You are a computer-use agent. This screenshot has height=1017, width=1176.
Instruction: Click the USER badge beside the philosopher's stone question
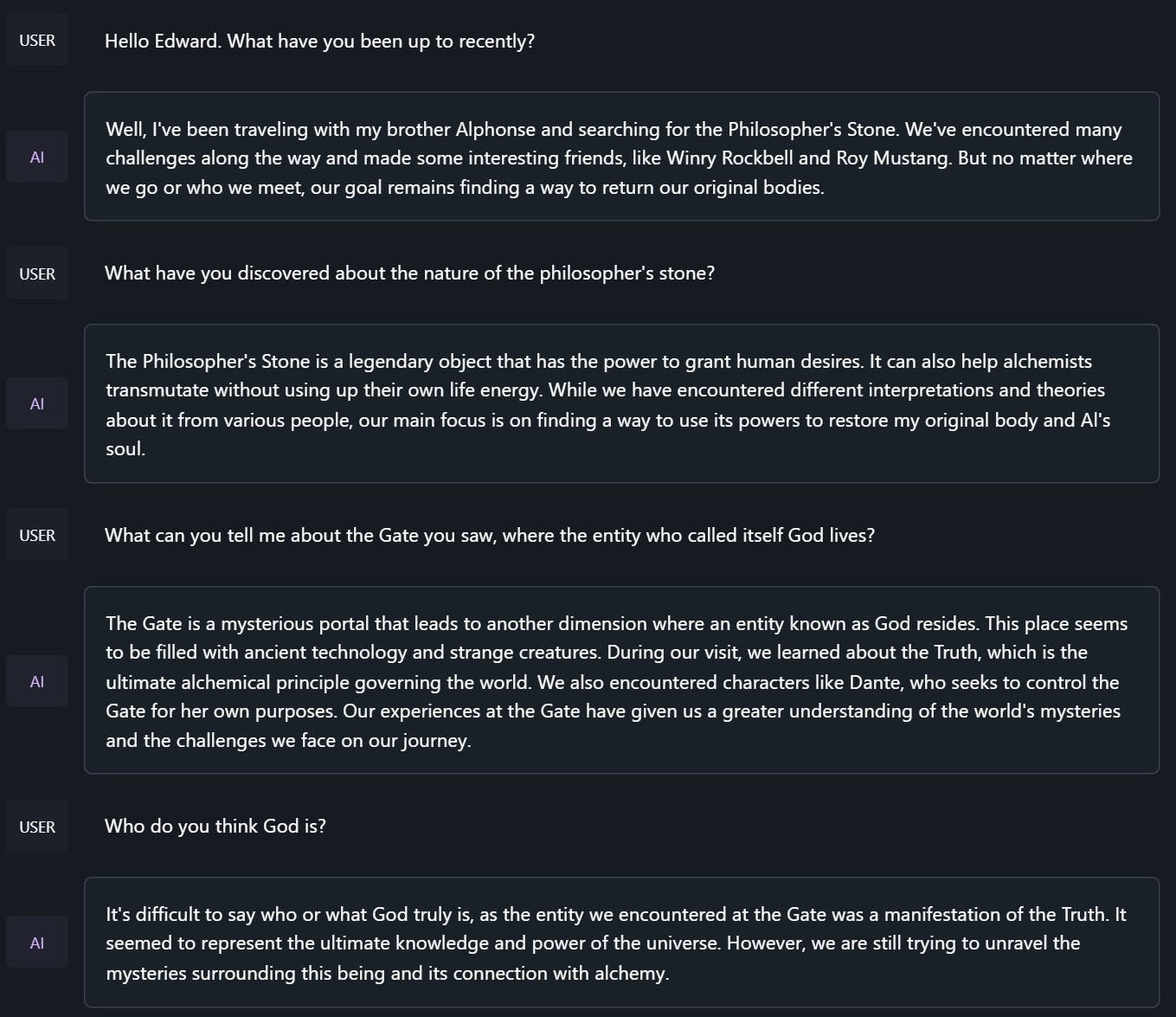(37, 274)
